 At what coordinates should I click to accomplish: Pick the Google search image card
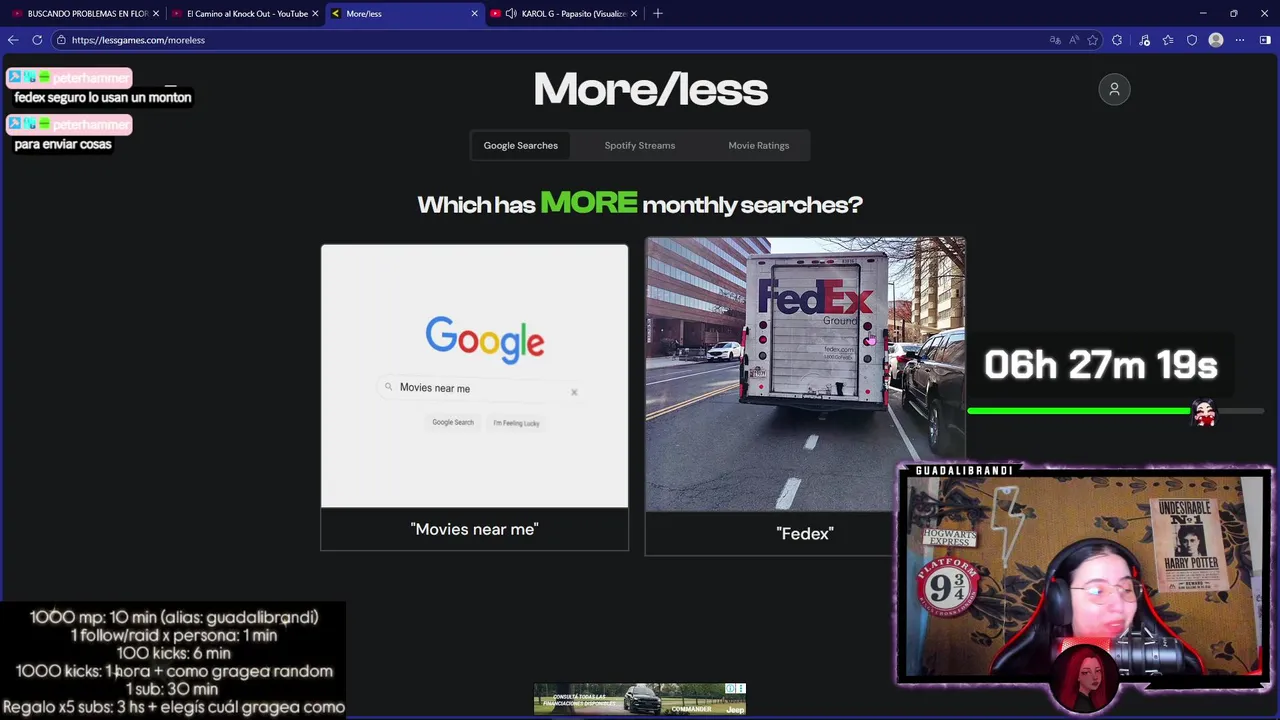(475, 376)
